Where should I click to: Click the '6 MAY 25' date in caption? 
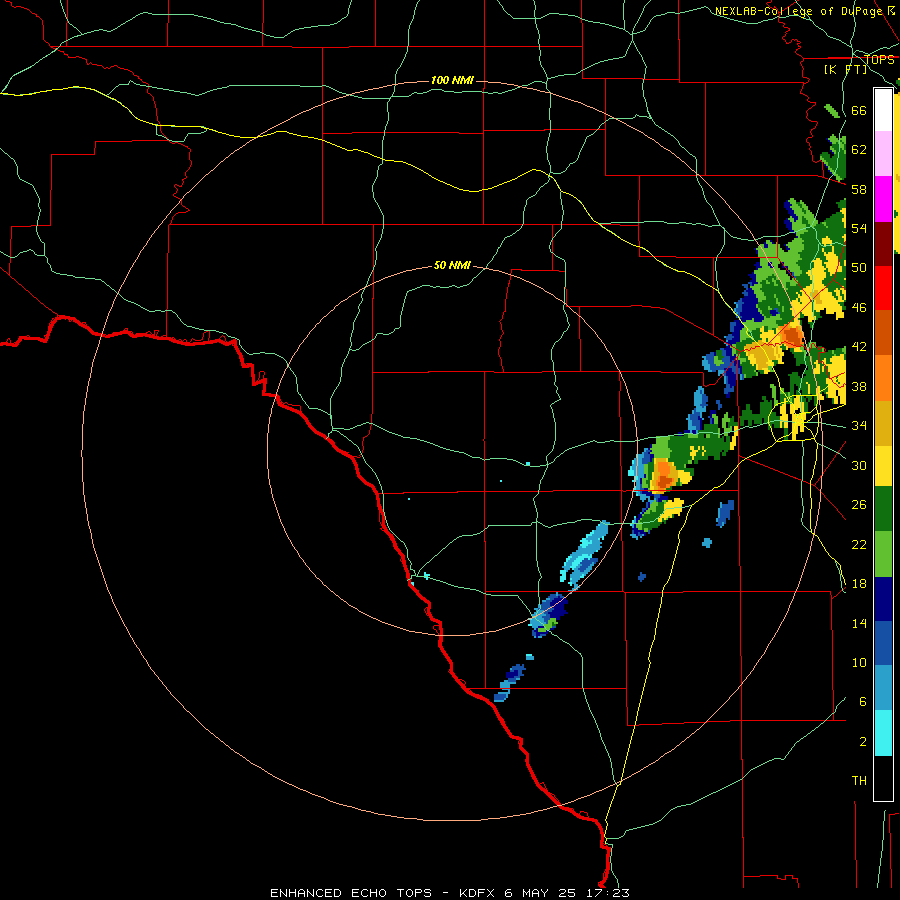(542, 893)
